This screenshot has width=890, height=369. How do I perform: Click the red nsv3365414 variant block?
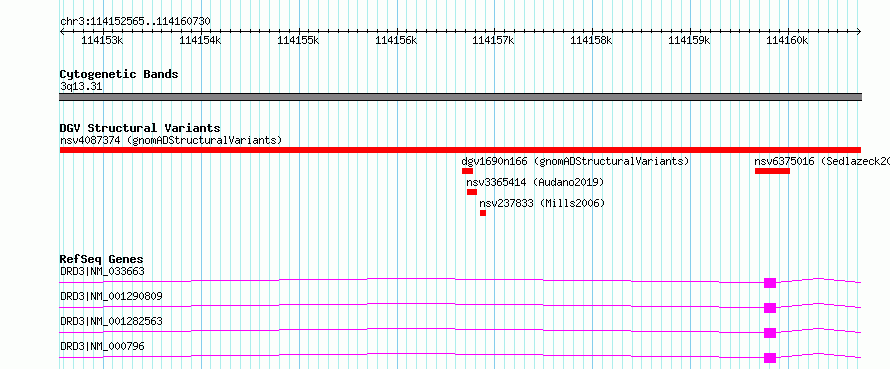[472, 192]
